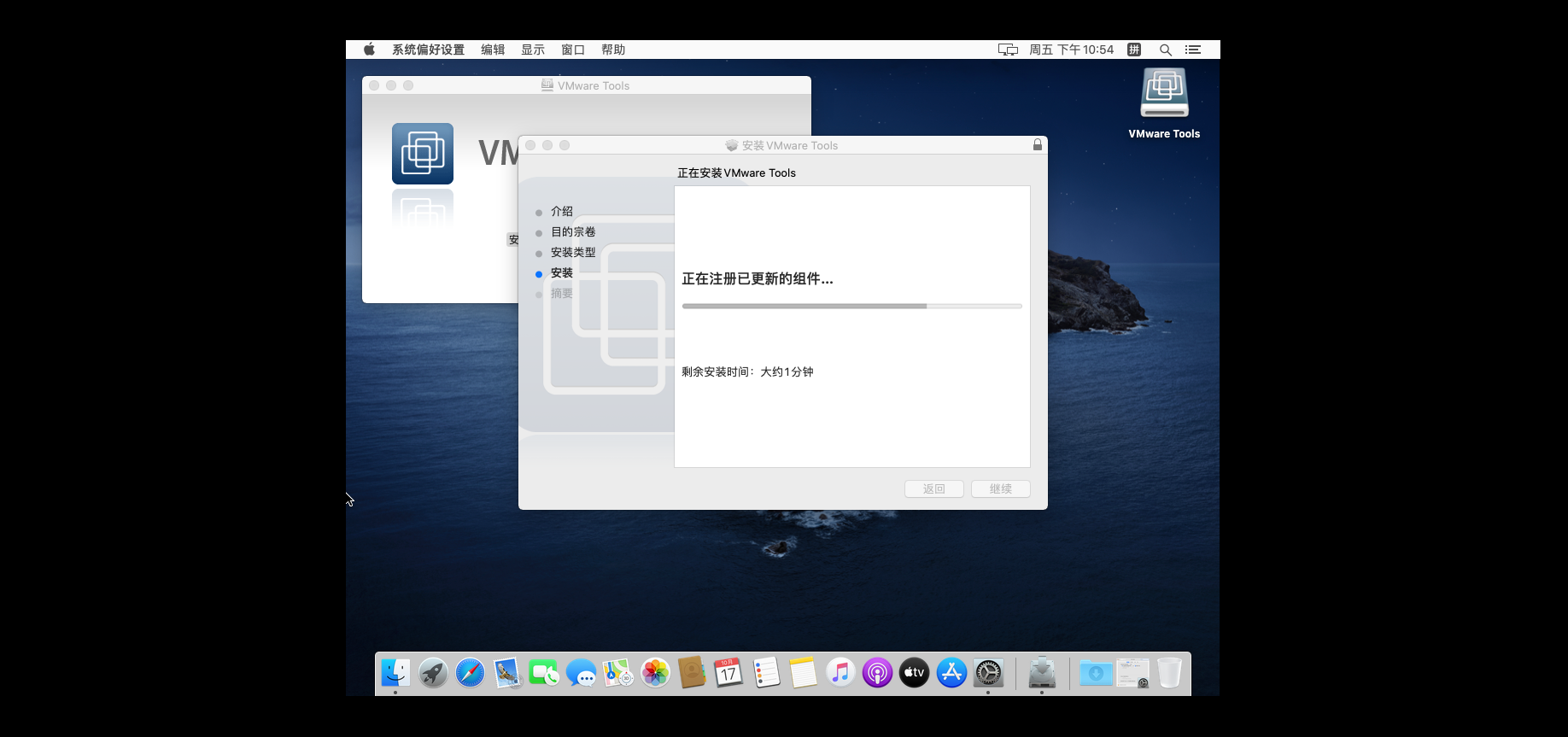This screenshot has width=1568, height=737.
Task: Open Notes from the Dock
Action: click(x=803, y=673)
